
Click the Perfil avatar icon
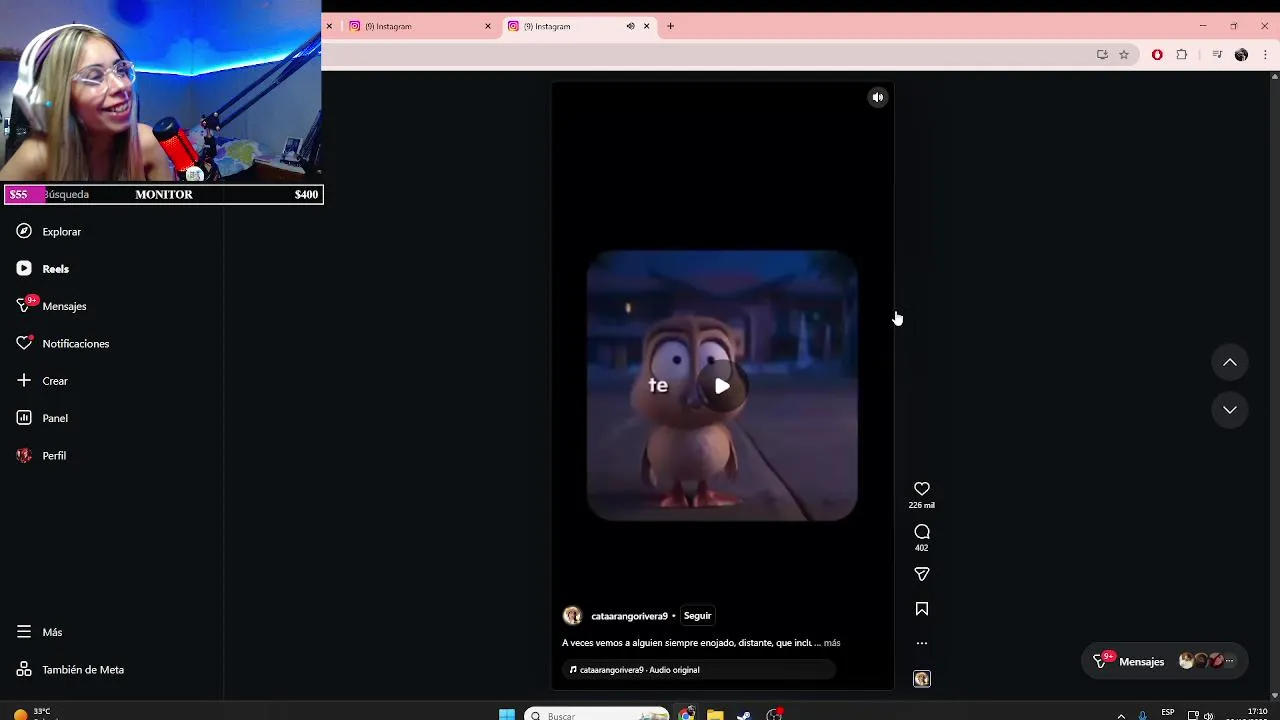coord(24,455)
